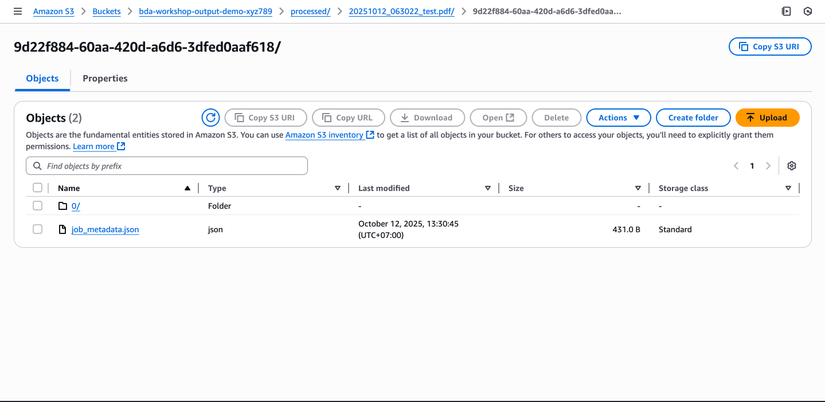Click the Delete button
825x402 pixels.
pyautogui.click(x=557, y=118)
